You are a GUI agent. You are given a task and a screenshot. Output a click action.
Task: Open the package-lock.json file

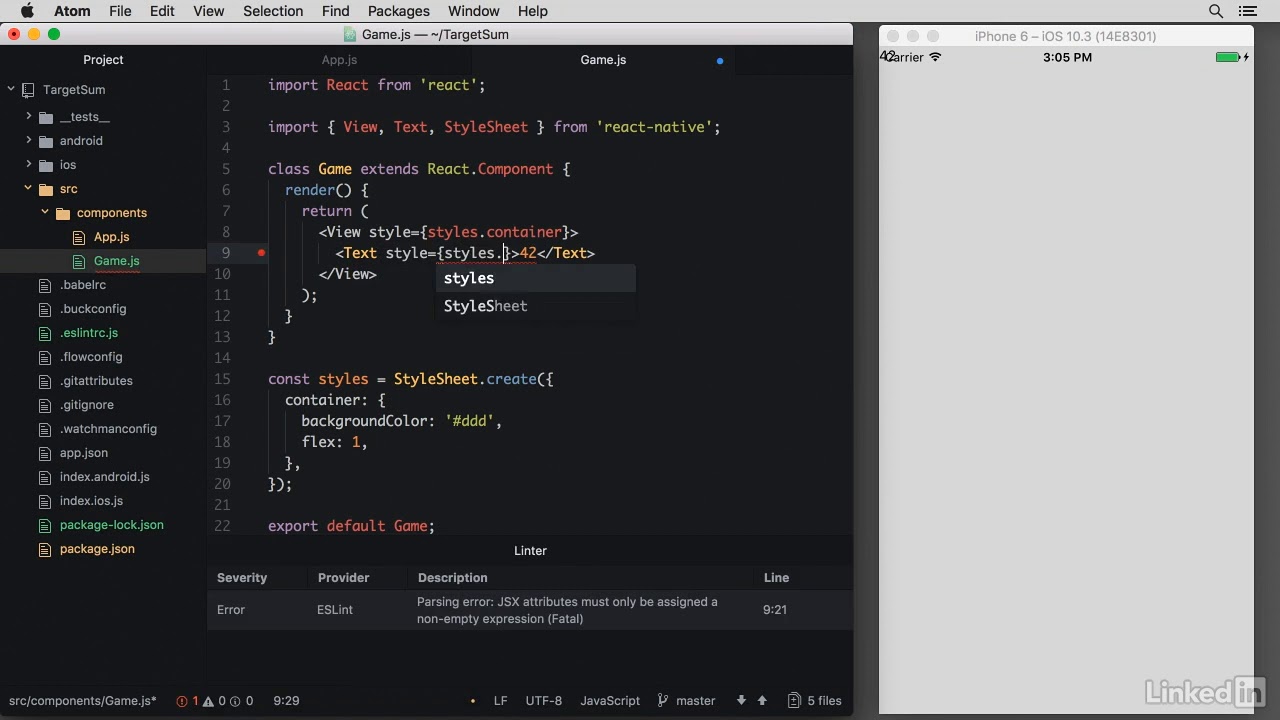(x=111, y=525)
